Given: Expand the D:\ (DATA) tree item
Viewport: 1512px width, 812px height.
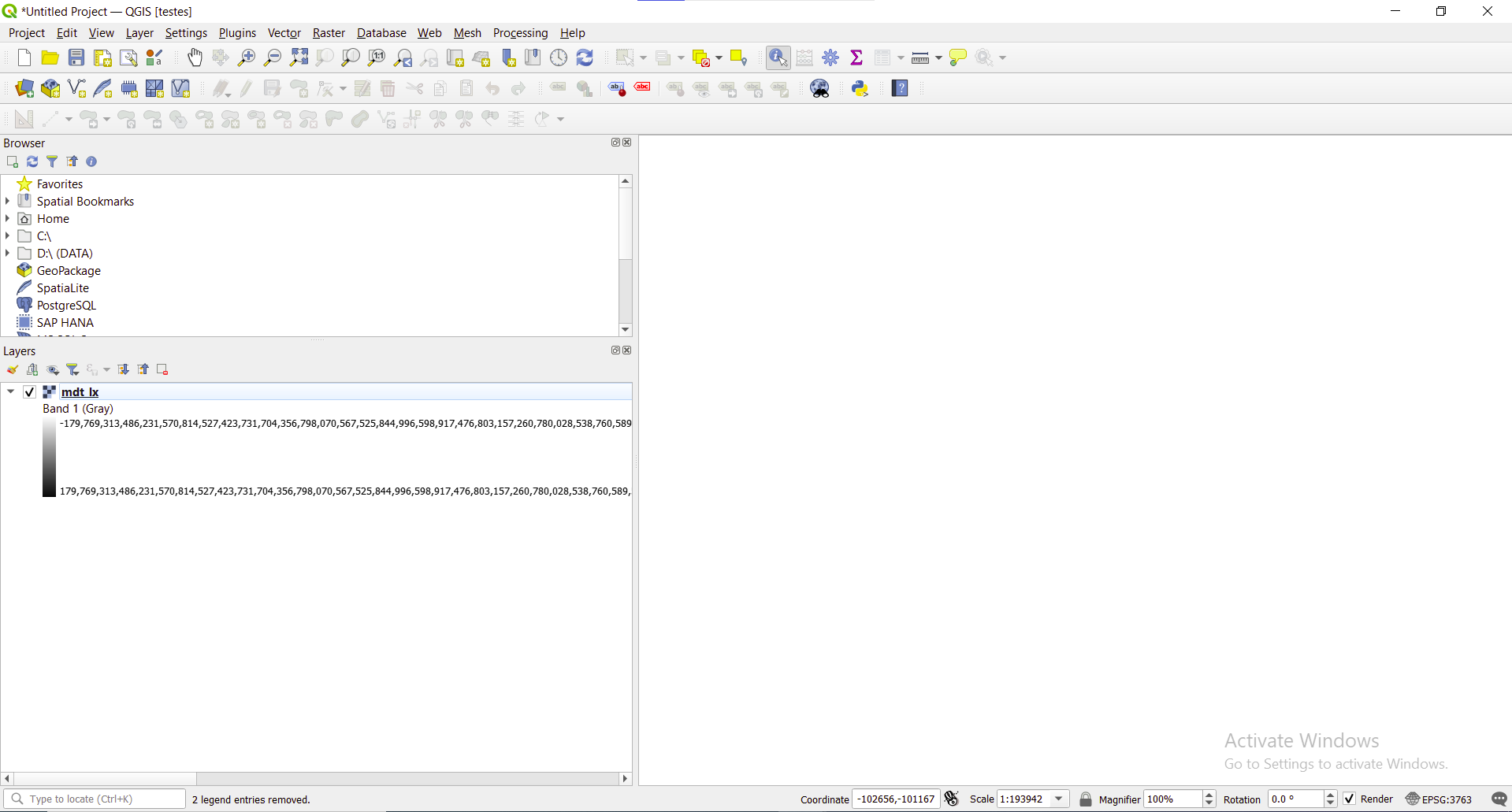Looking at the screenshot, I should tap(7, 253).
